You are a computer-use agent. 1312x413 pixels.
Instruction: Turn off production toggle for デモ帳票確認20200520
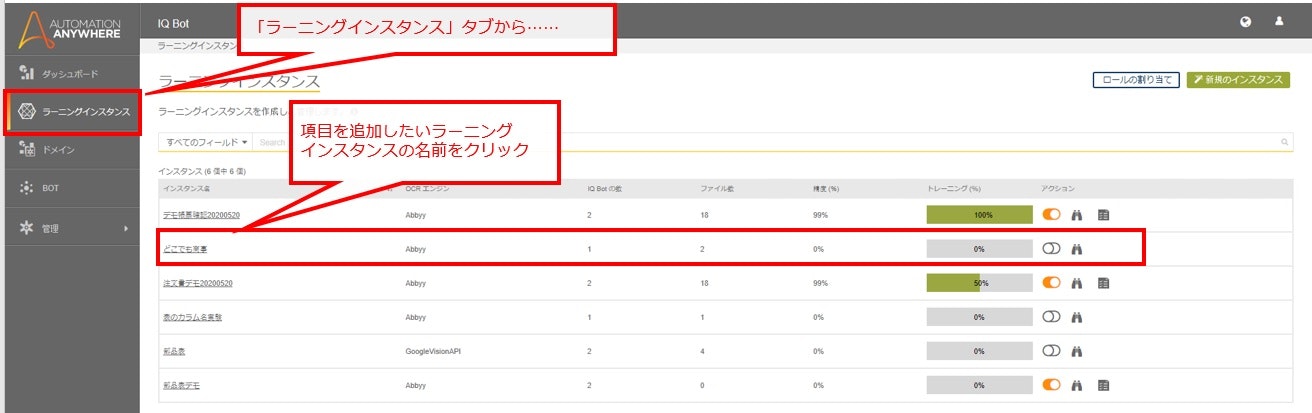(1051, 215)
